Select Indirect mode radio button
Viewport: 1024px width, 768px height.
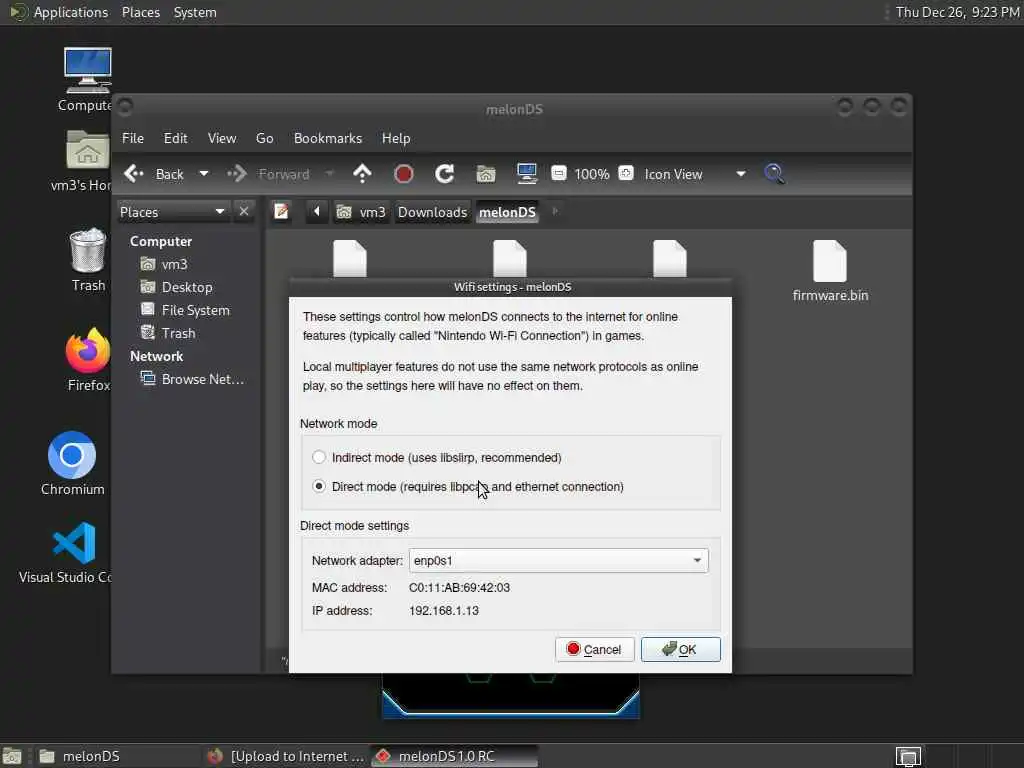click(319, 457)
